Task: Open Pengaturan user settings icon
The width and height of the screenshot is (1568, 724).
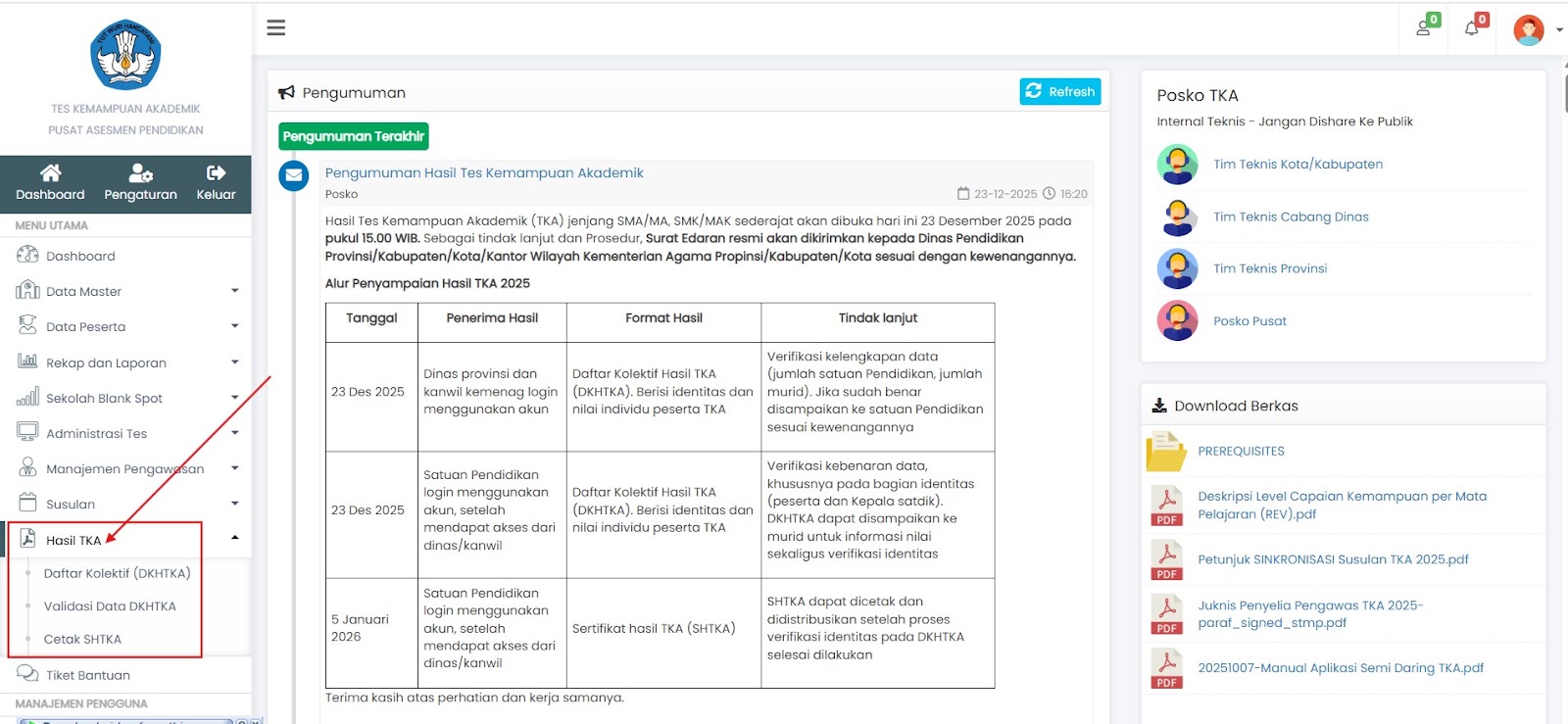Action: coord(140,173)
